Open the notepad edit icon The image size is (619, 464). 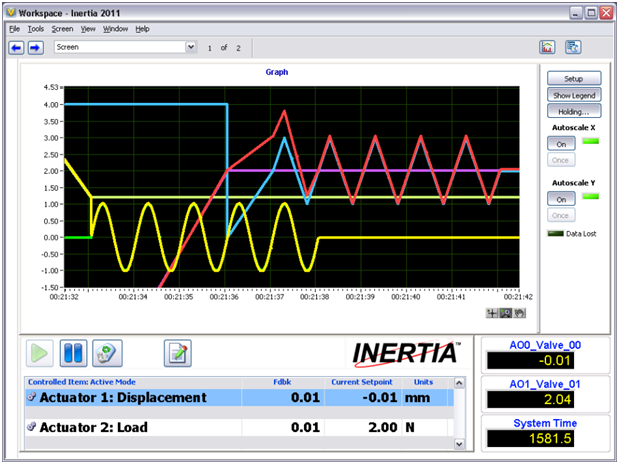coord(177,353)
